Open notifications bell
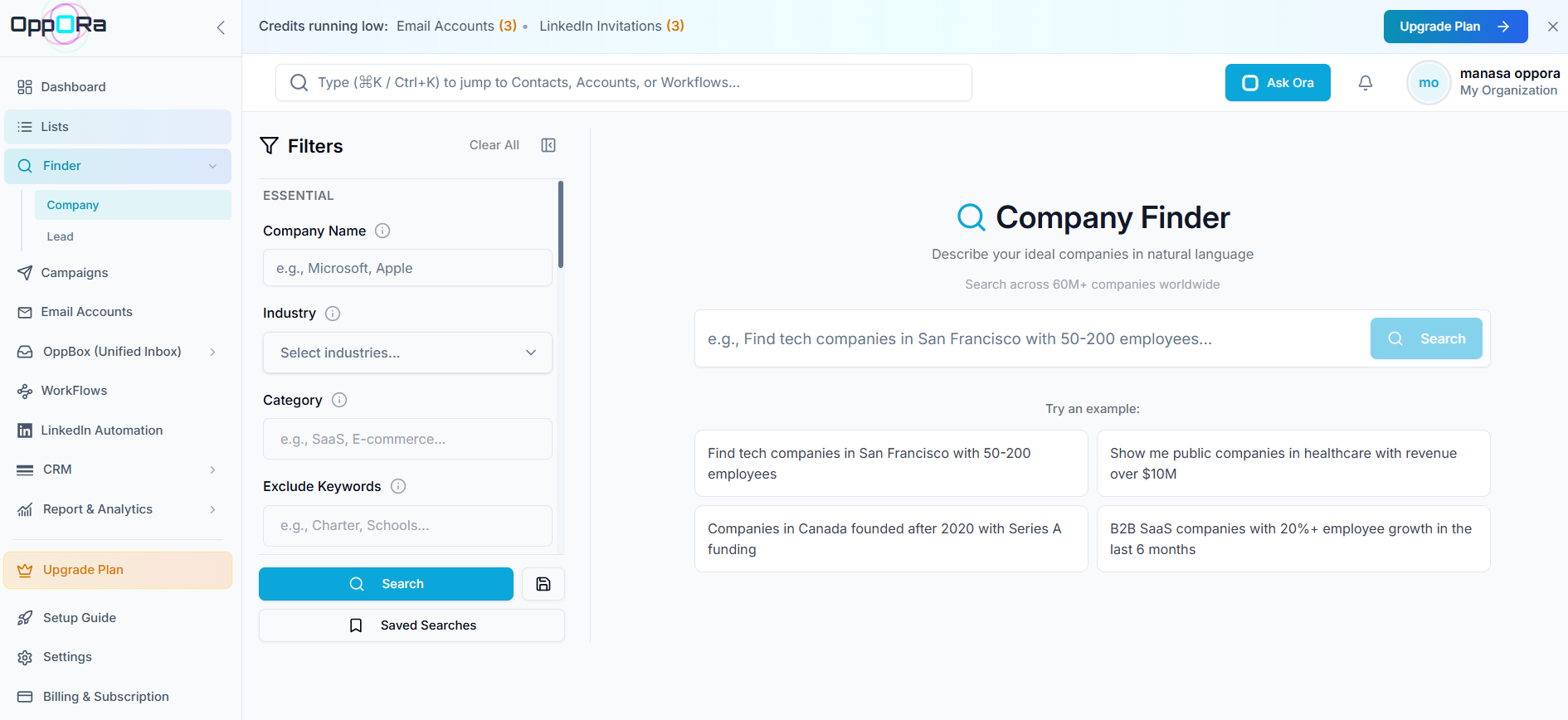Image resolution: width=1568 pixels, height=720 pixels. [1366, 83]
